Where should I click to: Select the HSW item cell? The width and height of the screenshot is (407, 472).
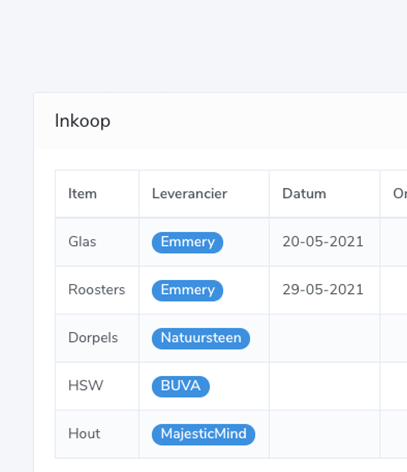tap(97, 386)
